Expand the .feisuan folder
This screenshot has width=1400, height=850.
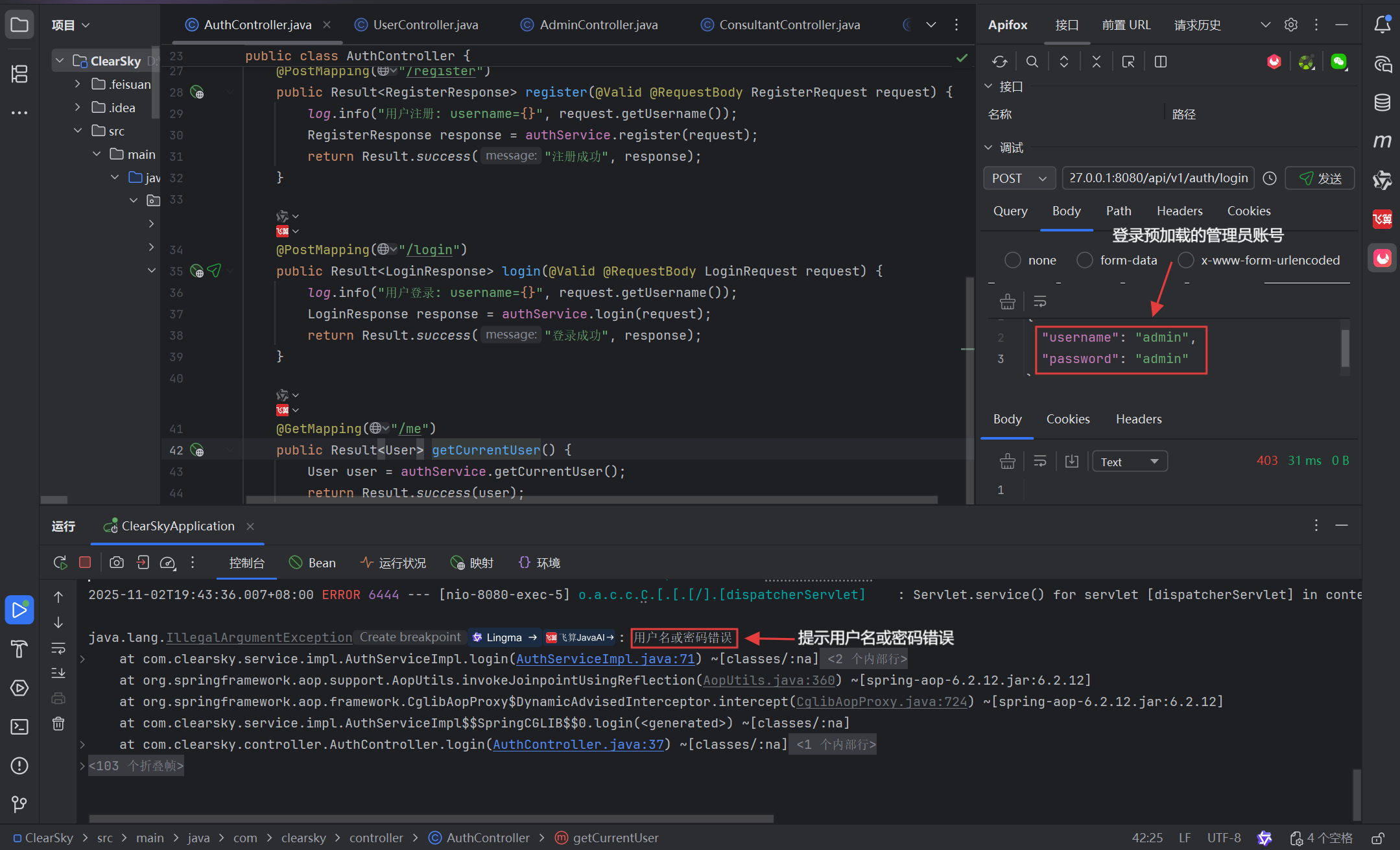[77, 84]
